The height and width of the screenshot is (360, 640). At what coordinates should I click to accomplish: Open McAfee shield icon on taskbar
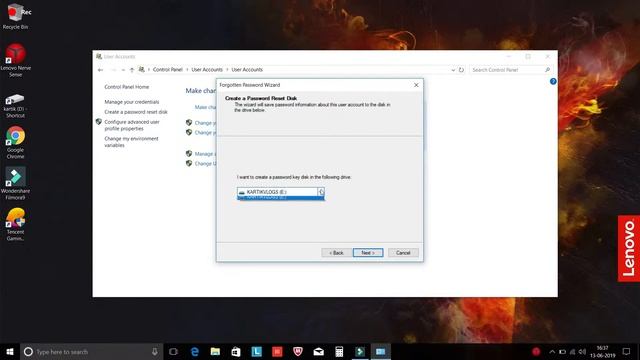click(298, 351)
